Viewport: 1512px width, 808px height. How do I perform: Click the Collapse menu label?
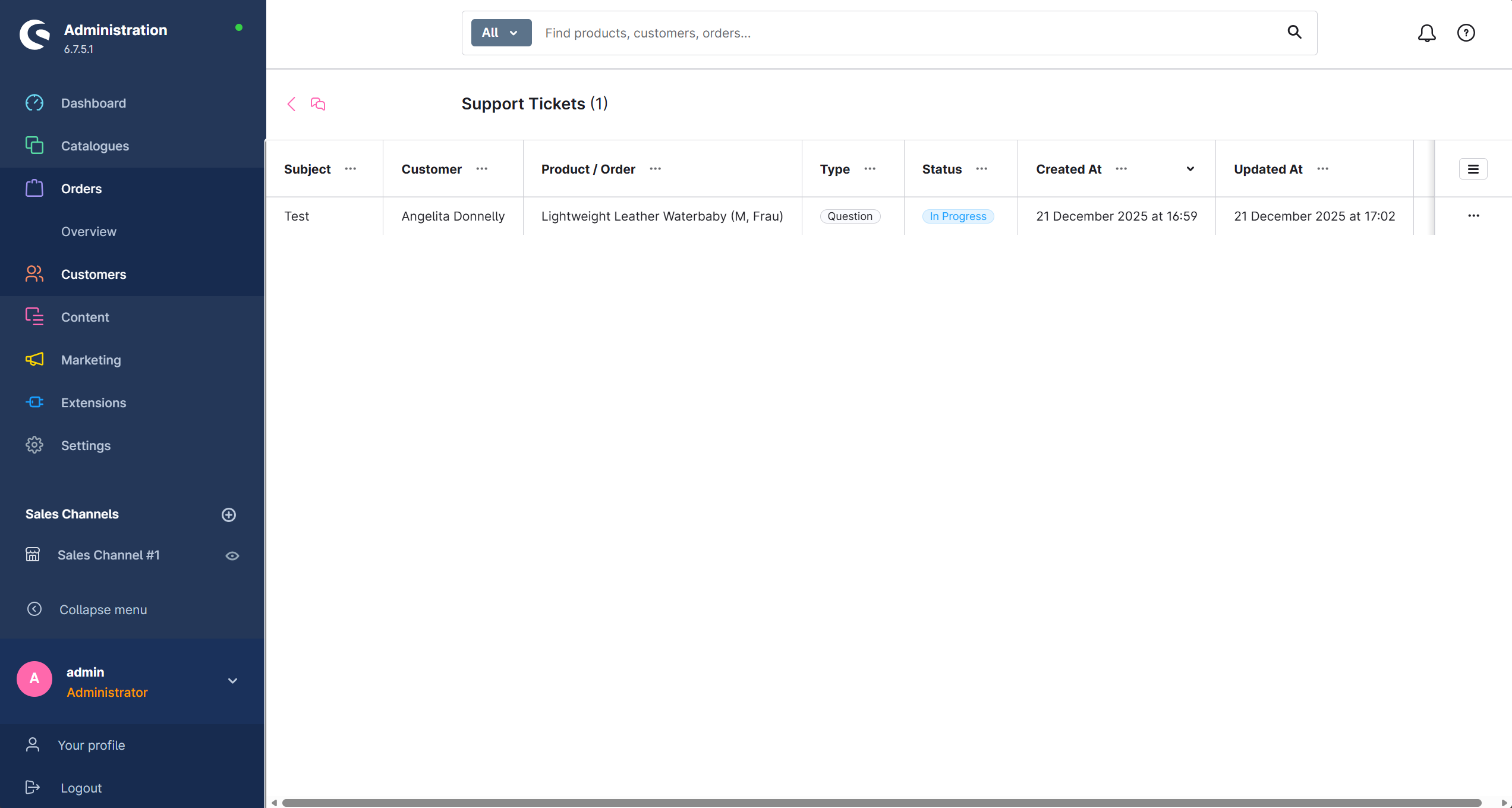tap(103, 609)
